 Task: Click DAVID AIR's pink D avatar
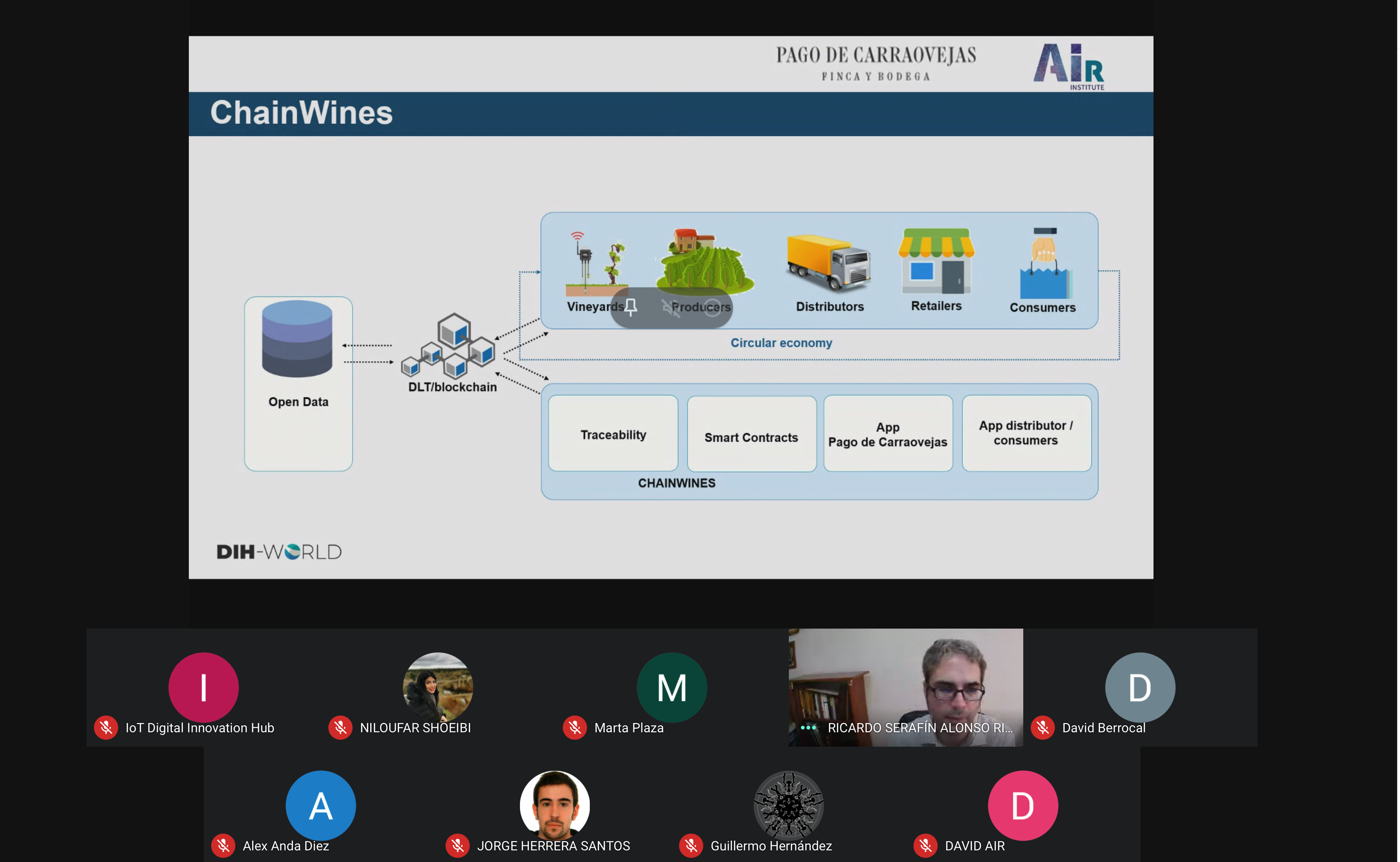[1022, 805]
